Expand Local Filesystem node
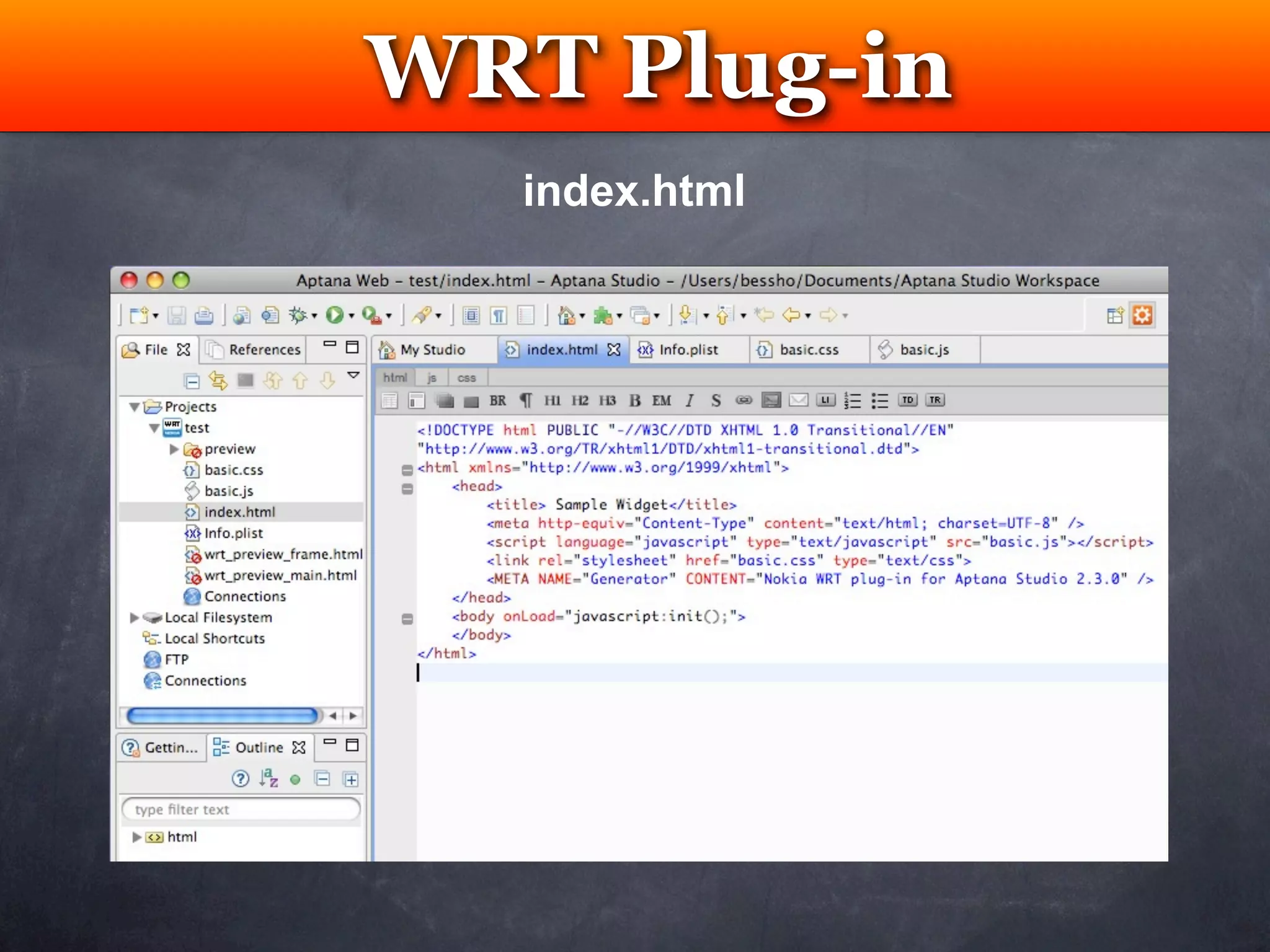 (134, 617)
